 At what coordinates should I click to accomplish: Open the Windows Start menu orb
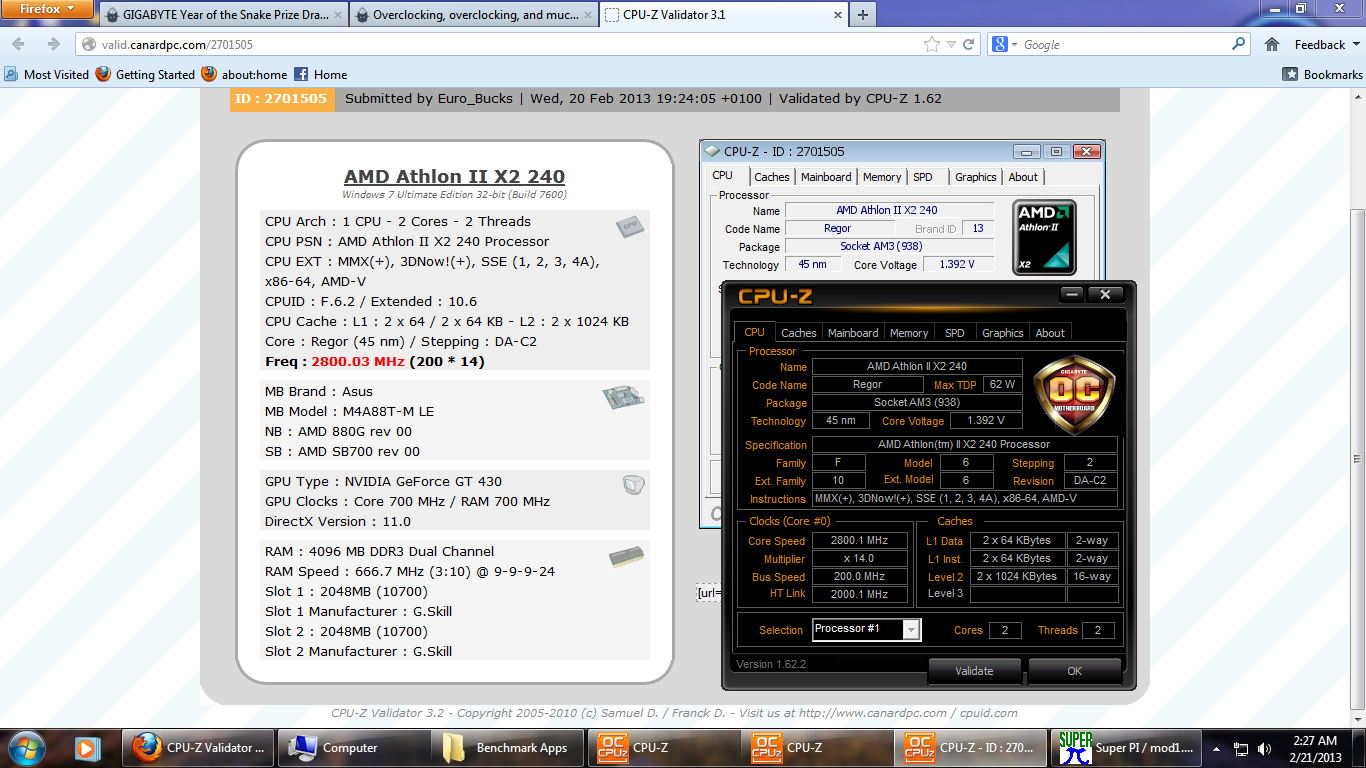tap(25, 748)
